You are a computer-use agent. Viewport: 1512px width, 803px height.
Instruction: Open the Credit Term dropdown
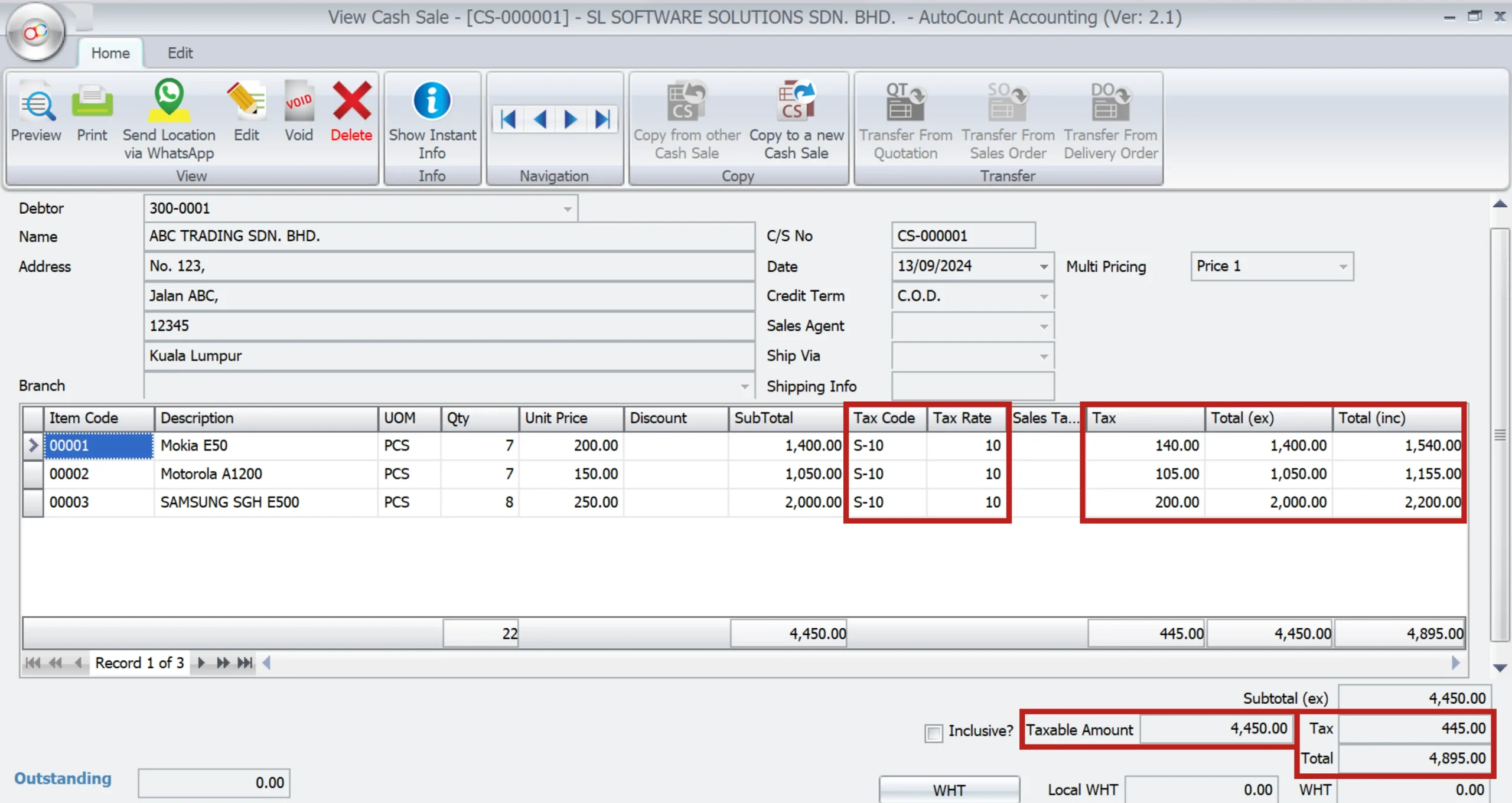pyautogui.click(x=1044, y=296)
